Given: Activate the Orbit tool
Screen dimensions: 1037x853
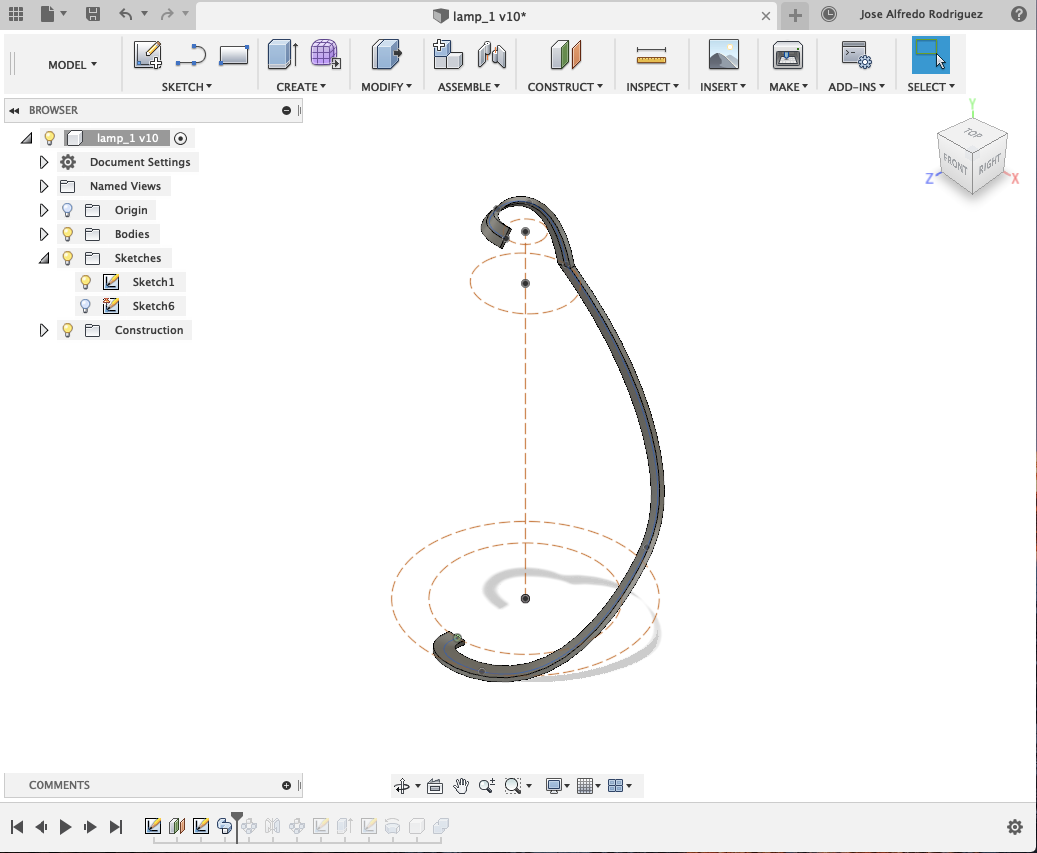Looking at the screenshot, I should click(403, 785).
